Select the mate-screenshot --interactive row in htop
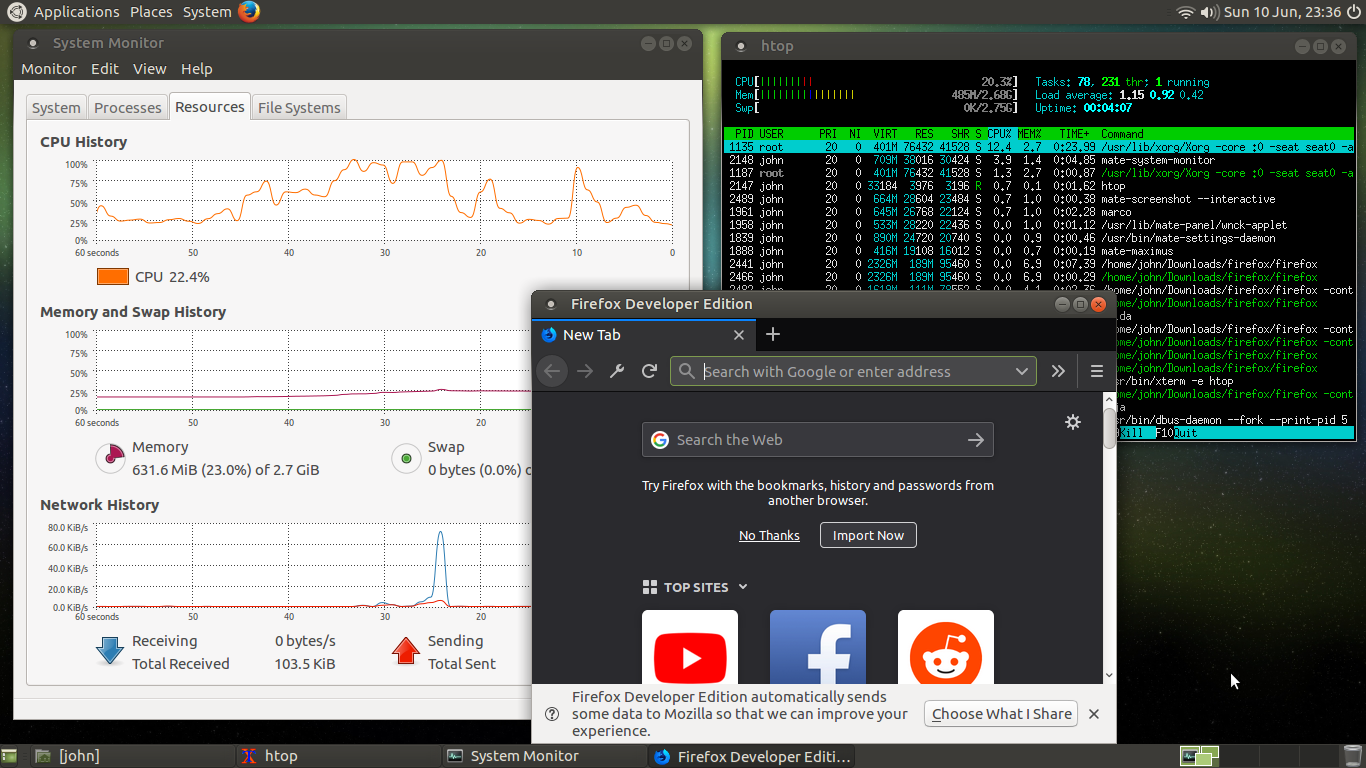 point(1038,199)
